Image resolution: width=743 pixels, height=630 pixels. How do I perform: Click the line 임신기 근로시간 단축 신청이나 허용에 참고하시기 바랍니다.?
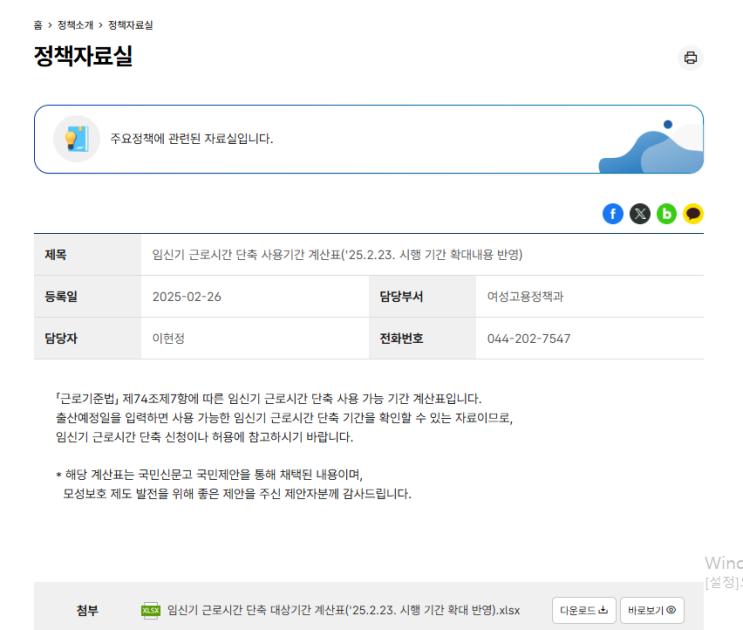[204, 437]
